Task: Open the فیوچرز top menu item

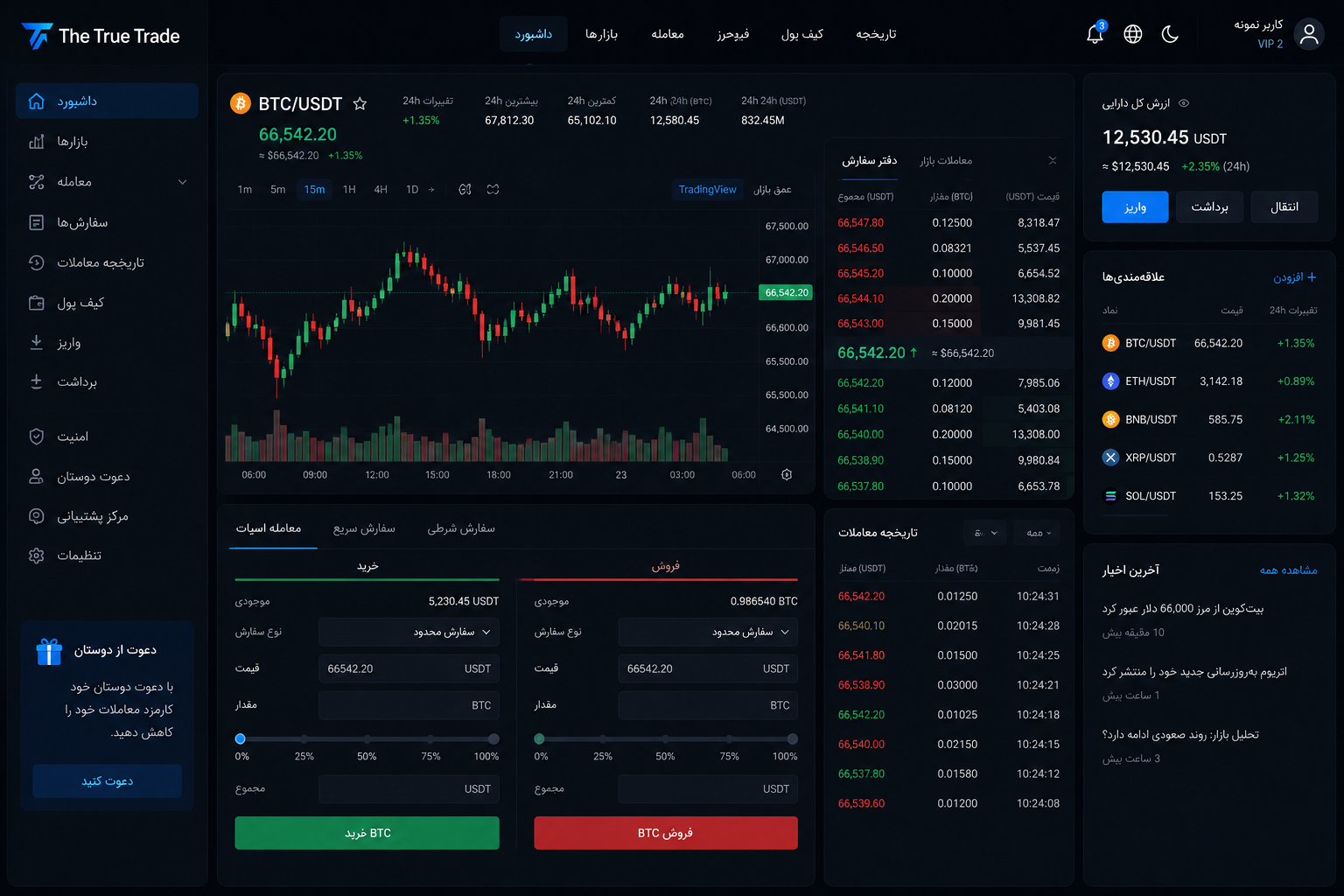Action: [733, 34]
